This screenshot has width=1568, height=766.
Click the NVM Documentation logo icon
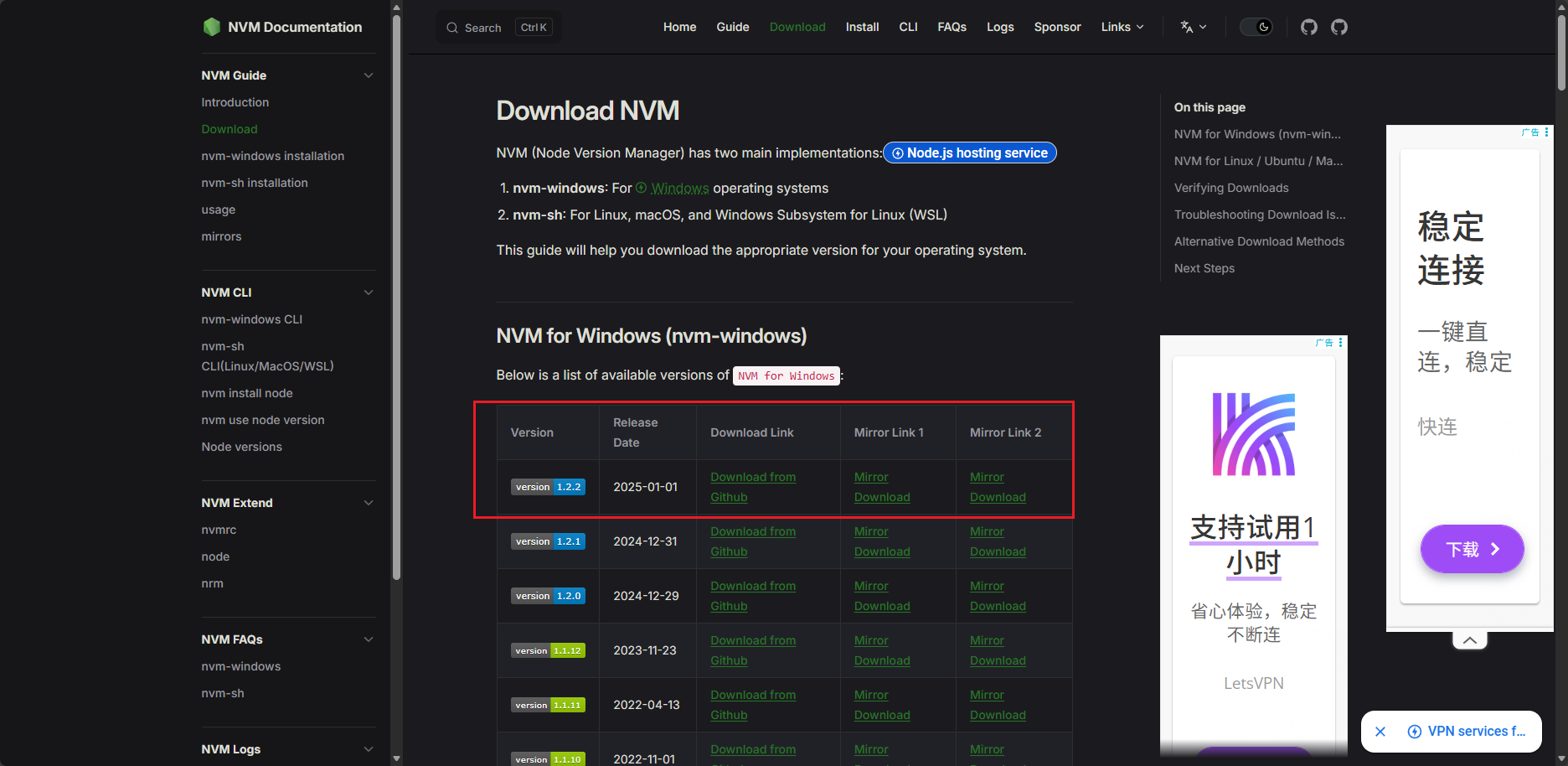[211, 27]
